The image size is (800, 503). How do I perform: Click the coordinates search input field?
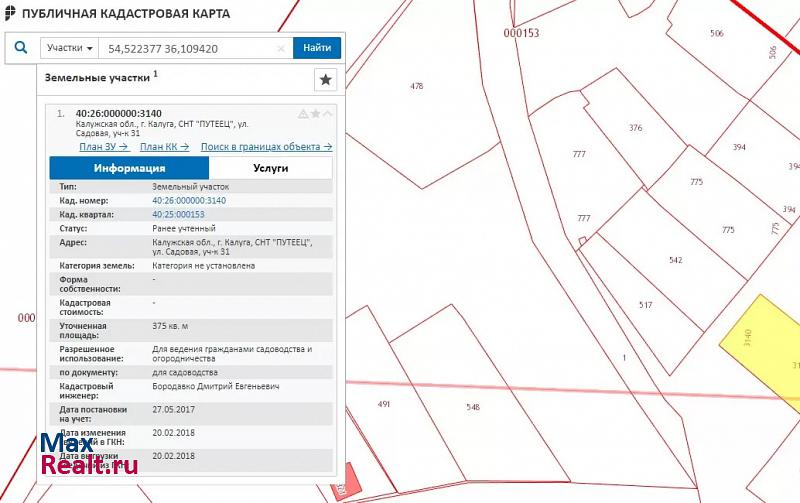click(190, 48)
